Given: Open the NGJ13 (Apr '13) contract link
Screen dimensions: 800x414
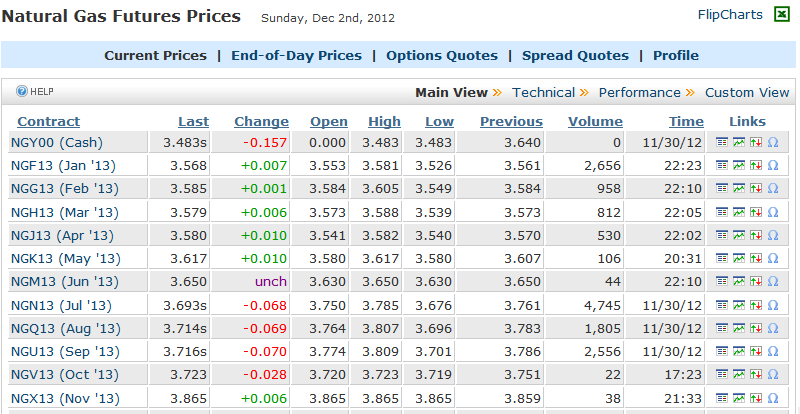Looking at the screenshot, I should click(x=62, y=235).
